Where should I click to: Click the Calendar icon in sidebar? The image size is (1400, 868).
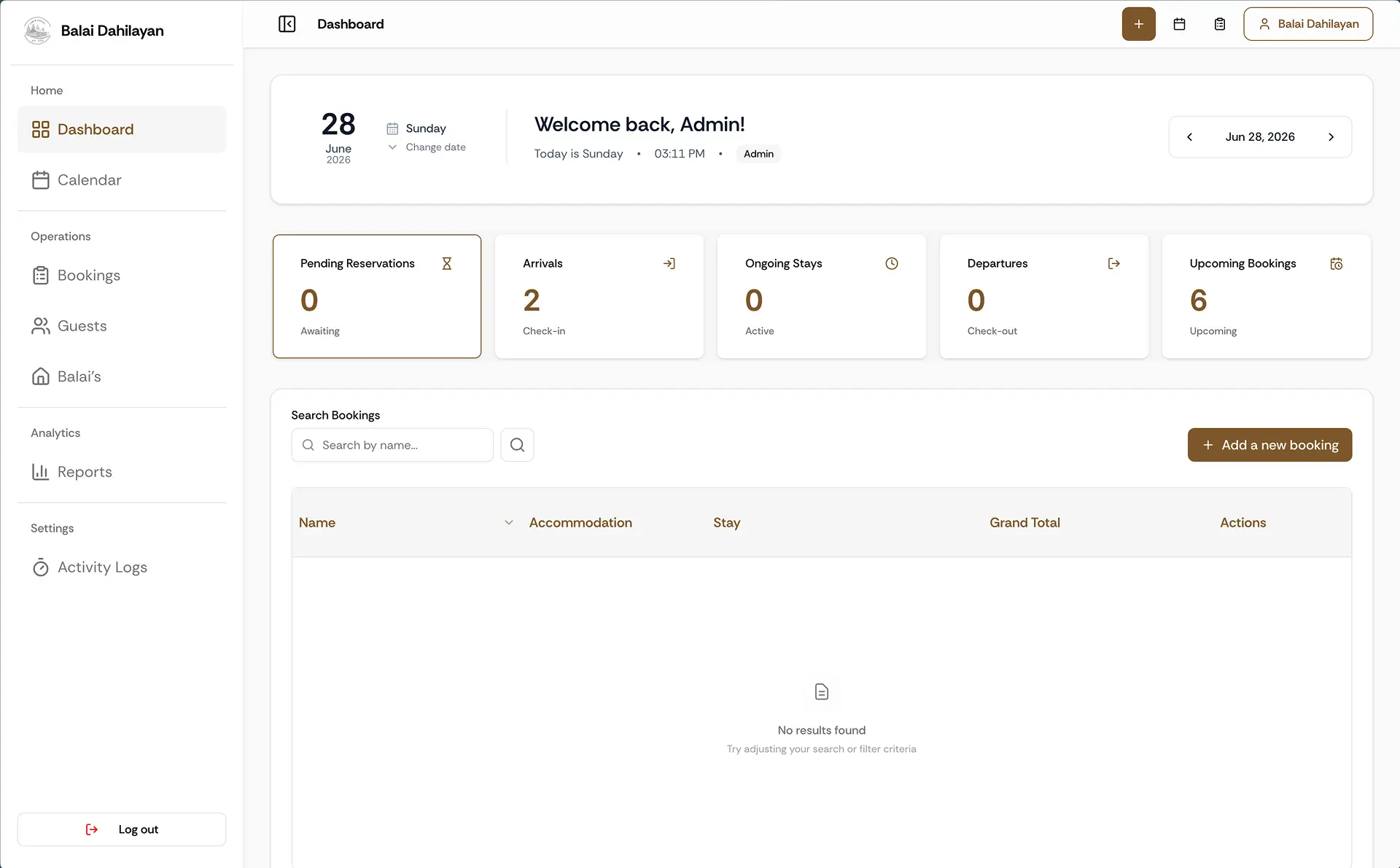coord(41,180)
